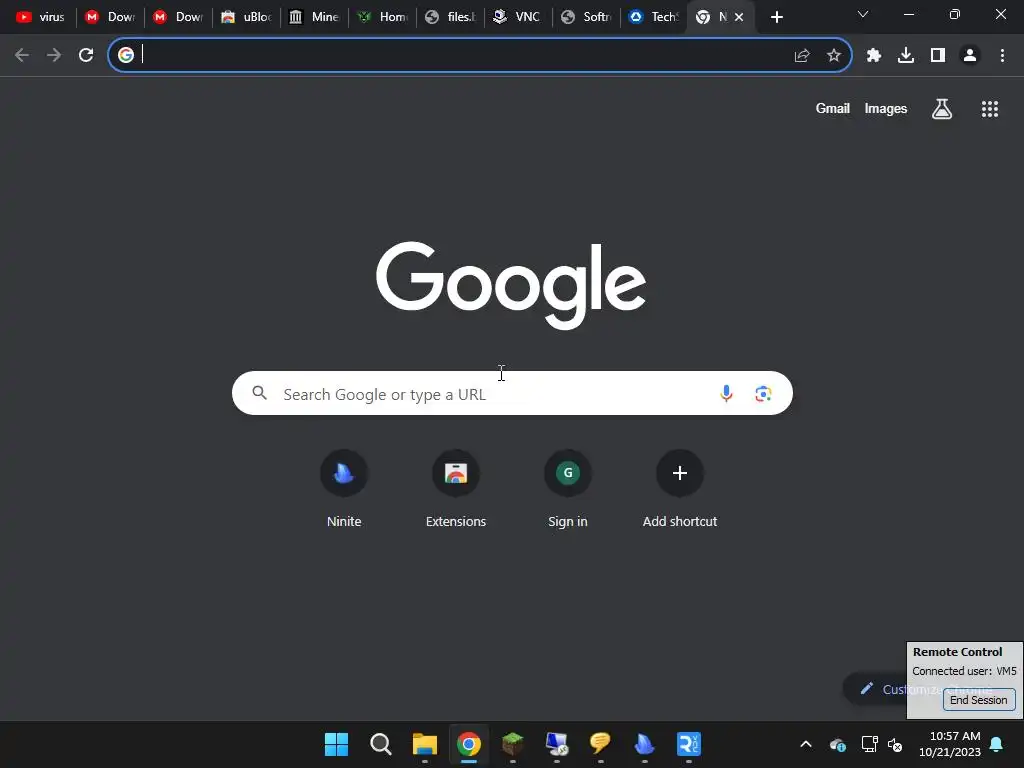
Task: Open the Google apps grid
Action: tap(990, 109)
